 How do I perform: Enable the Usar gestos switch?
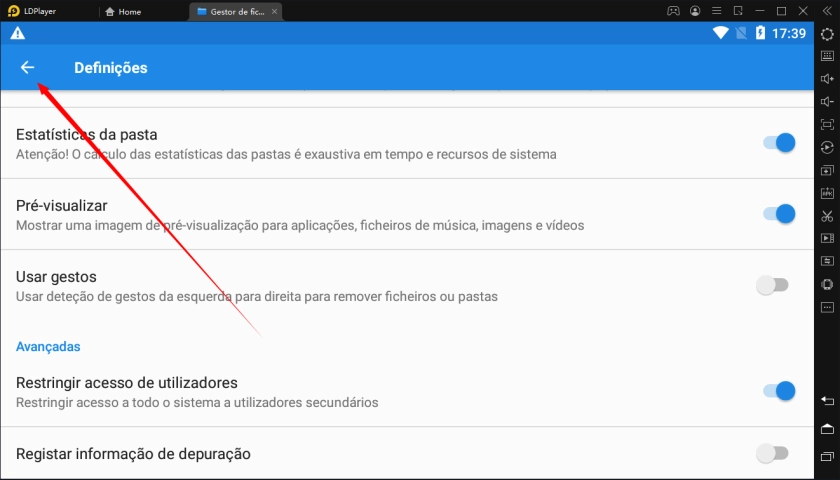(772, 285)
